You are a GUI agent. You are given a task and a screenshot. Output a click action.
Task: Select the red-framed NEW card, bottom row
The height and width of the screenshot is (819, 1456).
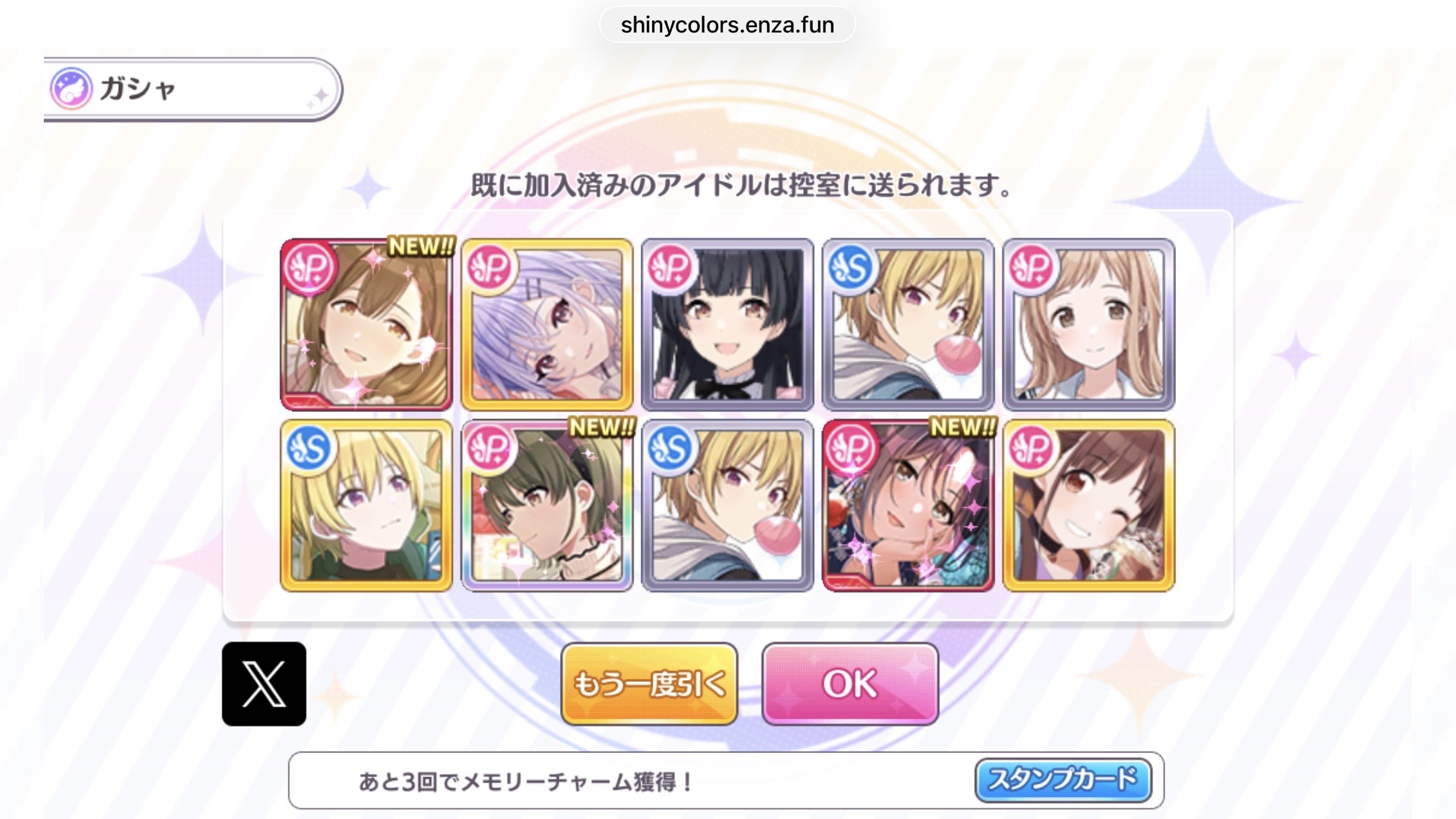point(908,505)
